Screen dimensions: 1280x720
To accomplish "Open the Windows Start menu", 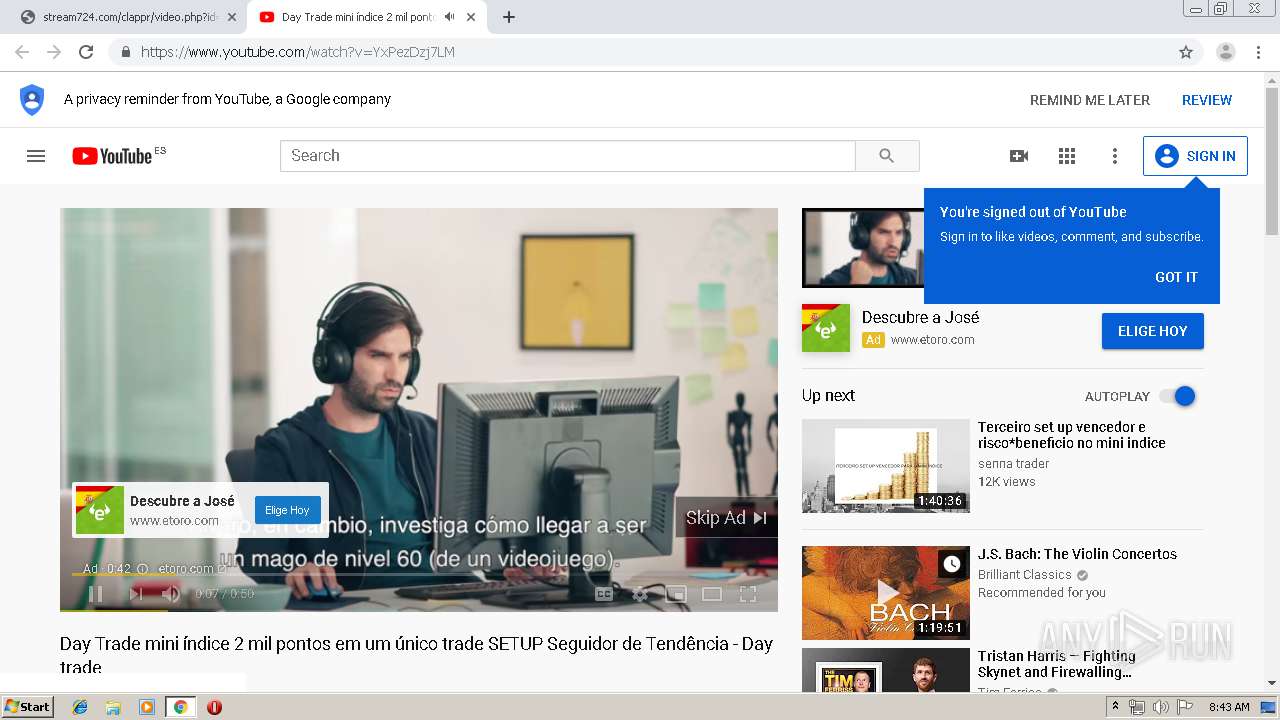I will click(28, 707).
